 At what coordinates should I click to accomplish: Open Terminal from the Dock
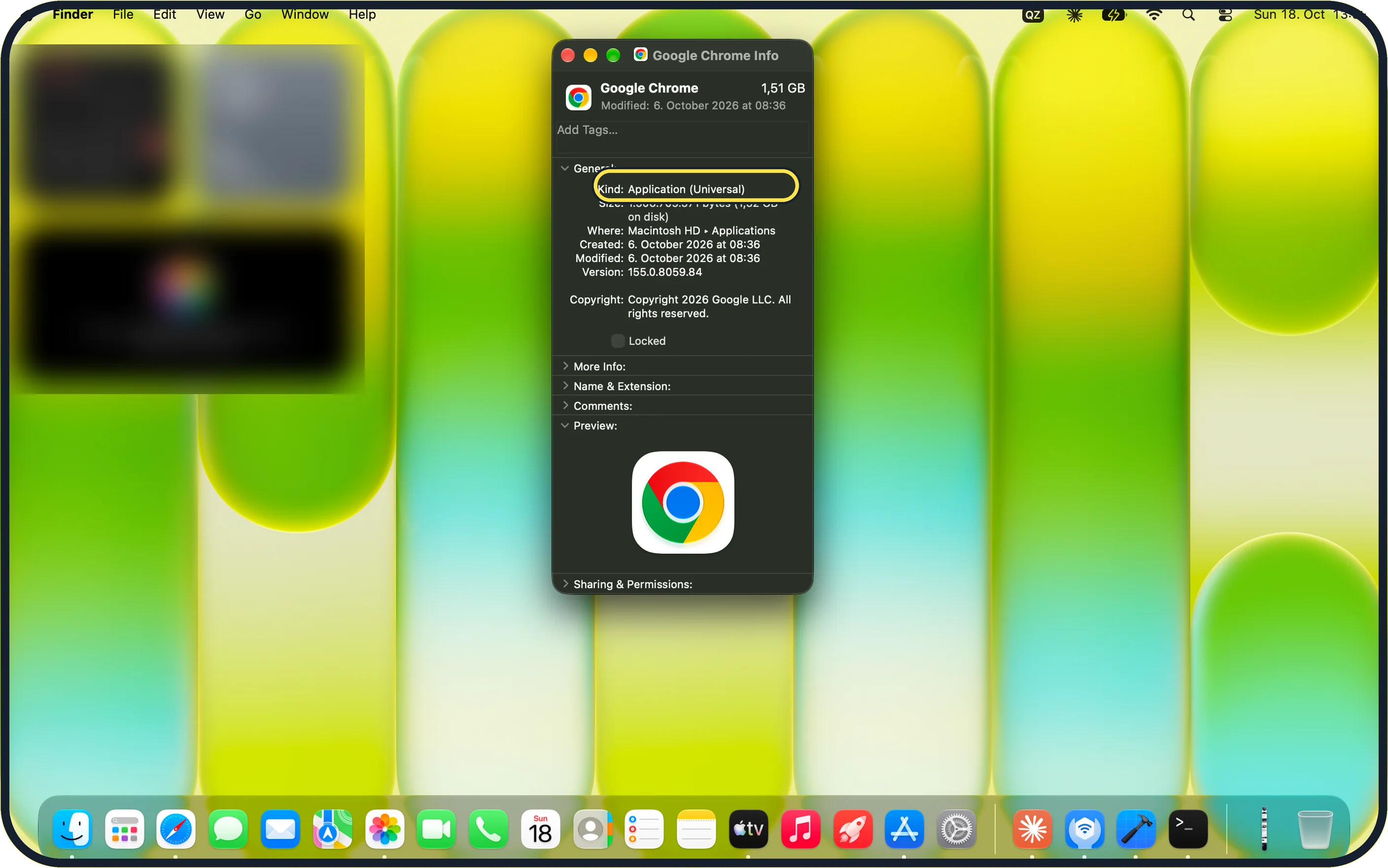1188,829
